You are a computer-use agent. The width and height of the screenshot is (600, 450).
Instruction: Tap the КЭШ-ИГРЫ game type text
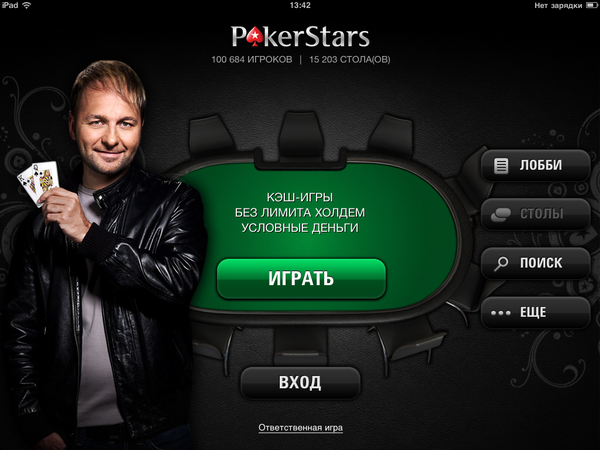(300, 197)
